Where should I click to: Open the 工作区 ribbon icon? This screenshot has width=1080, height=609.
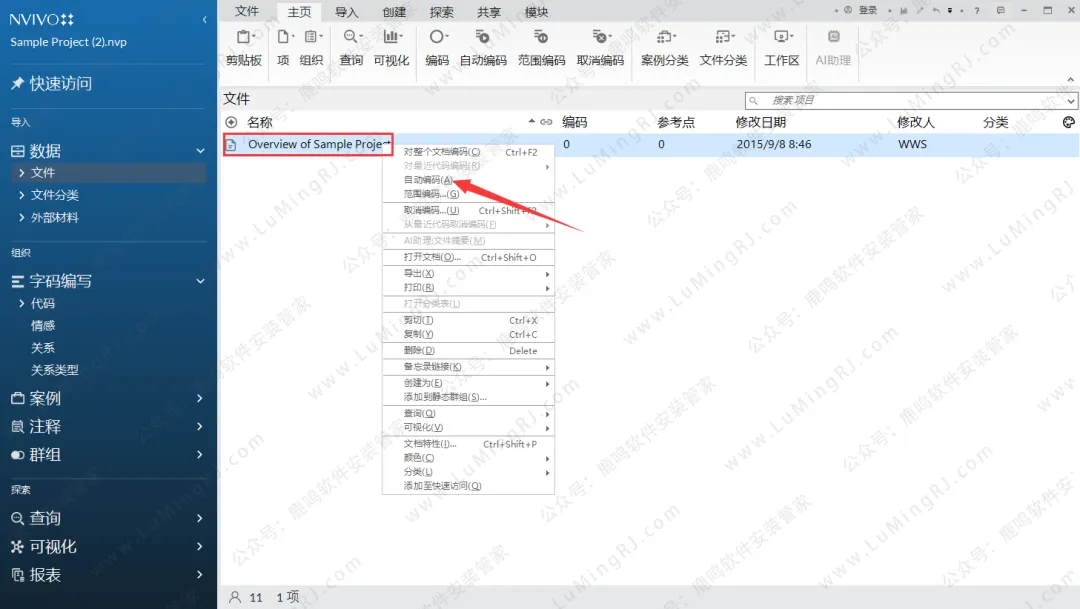click(x=782, y=37)
